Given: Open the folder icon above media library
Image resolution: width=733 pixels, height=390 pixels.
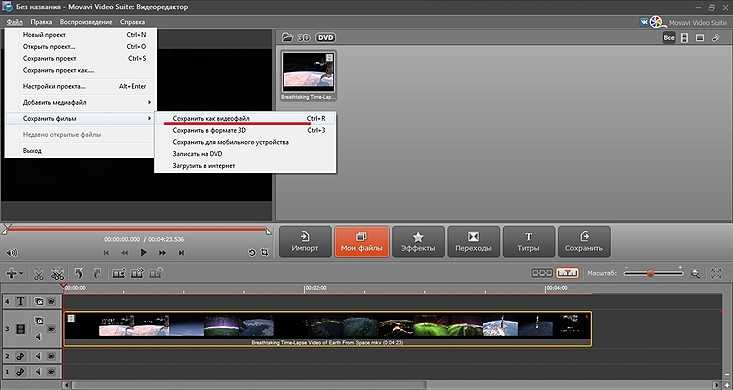Looking at the screenshot, I should click(x=287, y=38).
